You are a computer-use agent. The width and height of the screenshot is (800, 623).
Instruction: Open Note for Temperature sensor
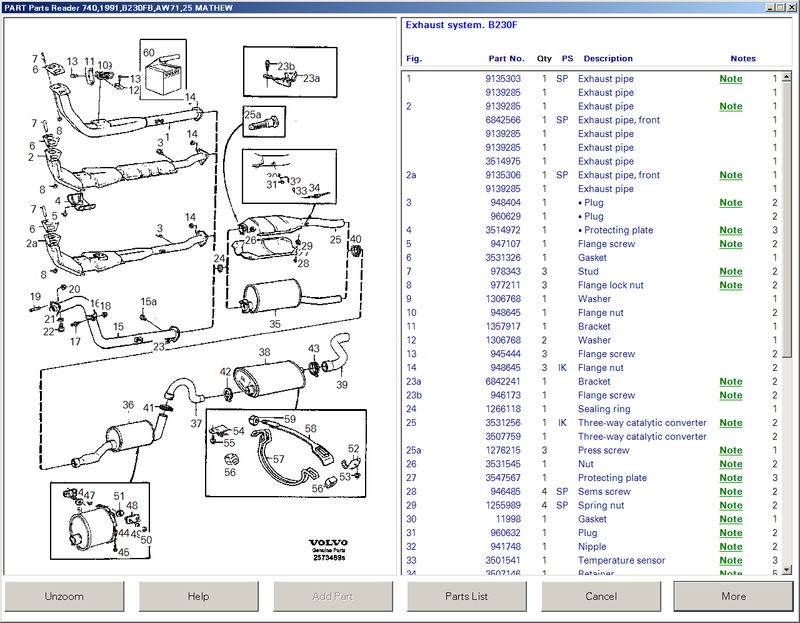730,561
